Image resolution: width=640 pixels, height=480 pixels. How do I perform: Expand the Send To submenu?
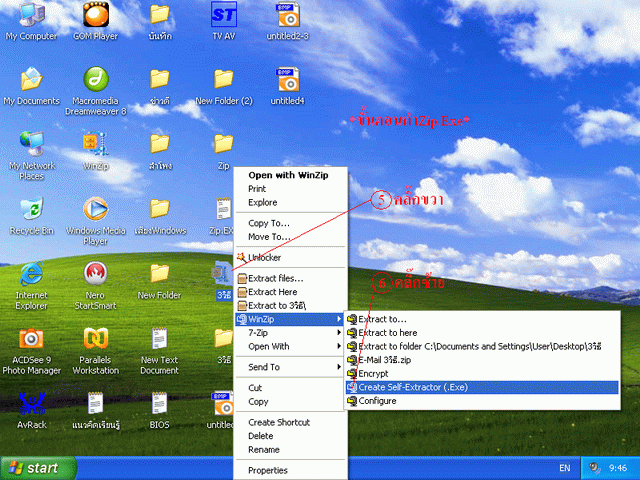[291, 367]
